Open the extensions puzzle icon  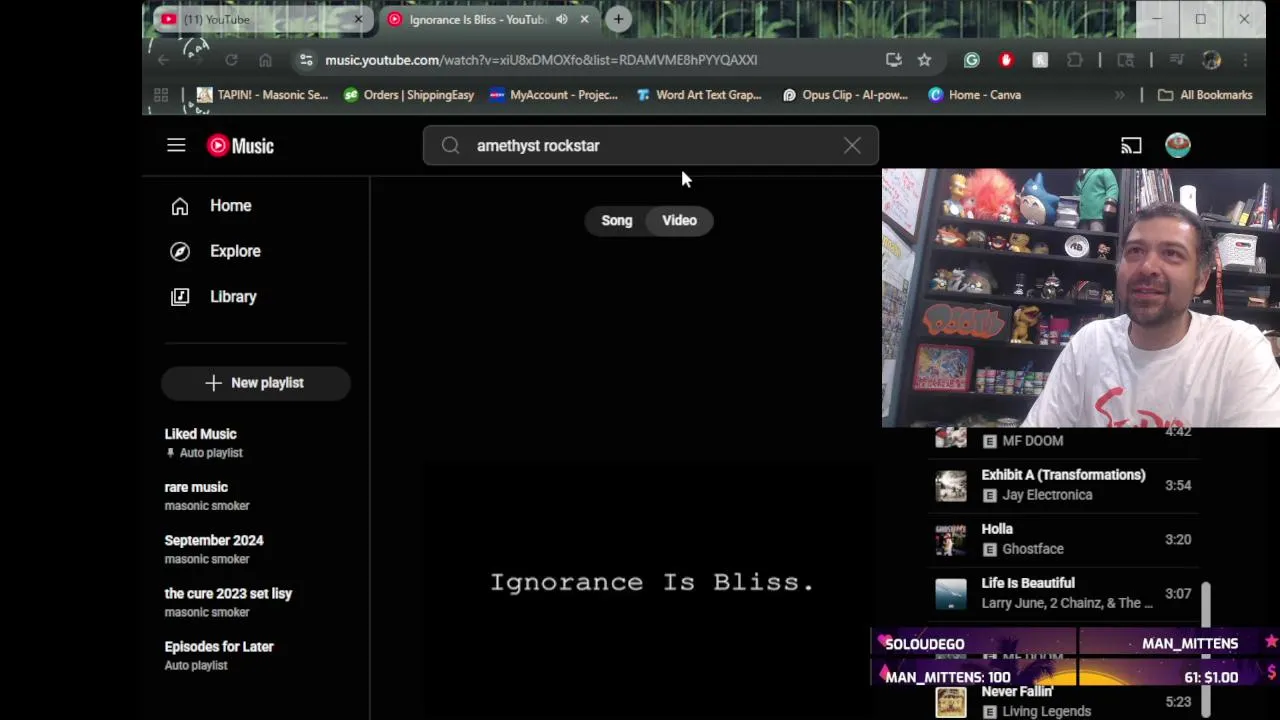click(1075, 60)
